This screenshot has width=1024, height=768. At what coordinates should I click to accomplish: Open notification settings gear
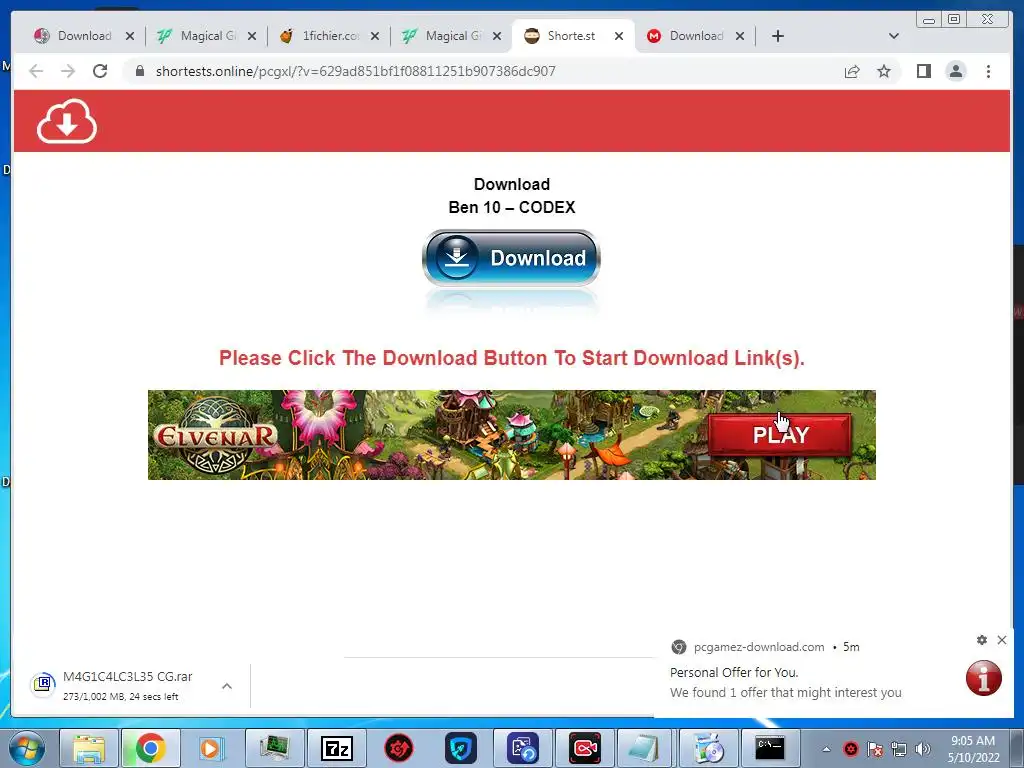tap(982, 640)
